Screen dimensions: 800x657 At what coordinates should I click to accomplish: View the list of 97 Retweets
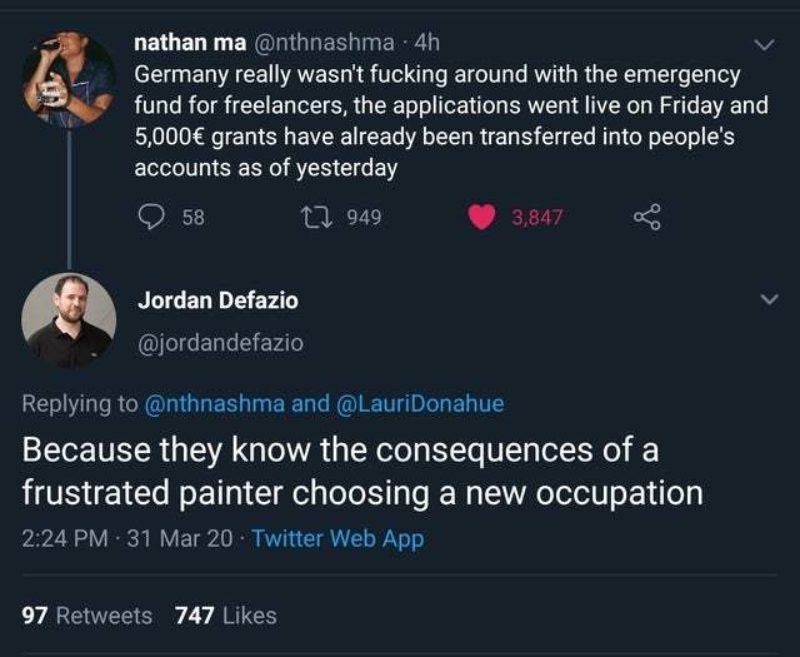pyautogui.click(x=87, y=616)
